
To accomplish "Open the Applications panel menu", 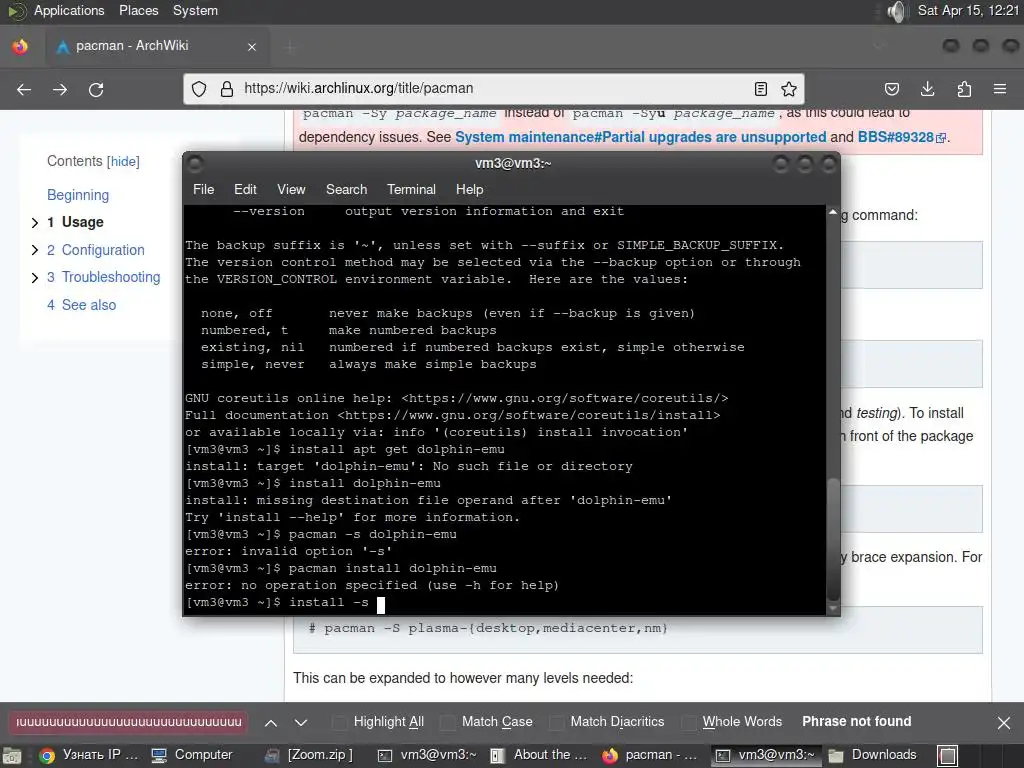I will click(69, 10).
